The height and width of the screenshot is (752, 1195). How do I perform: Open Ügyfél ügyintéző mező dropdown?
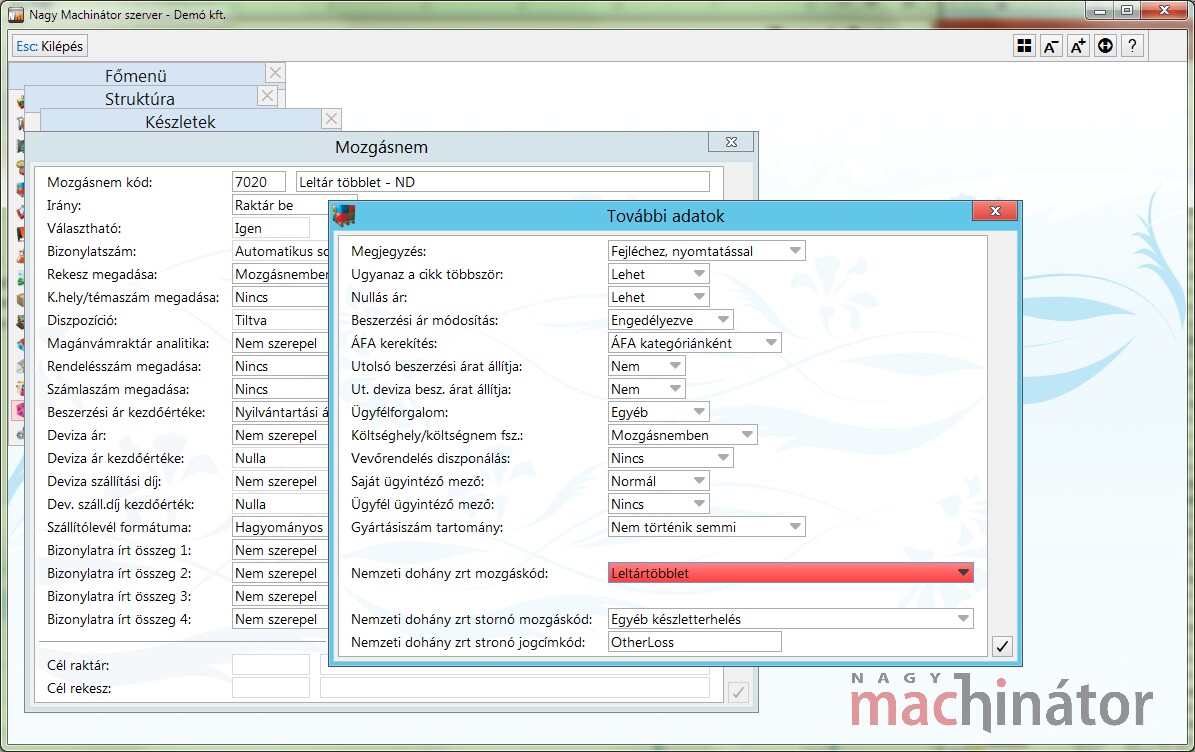[x=658, y=504]
